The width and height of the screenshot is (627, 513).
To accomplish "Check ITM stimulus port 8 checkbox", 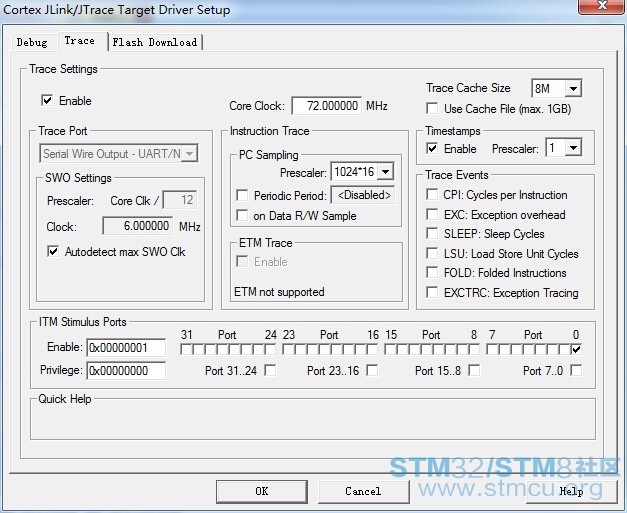I will 475,349.
